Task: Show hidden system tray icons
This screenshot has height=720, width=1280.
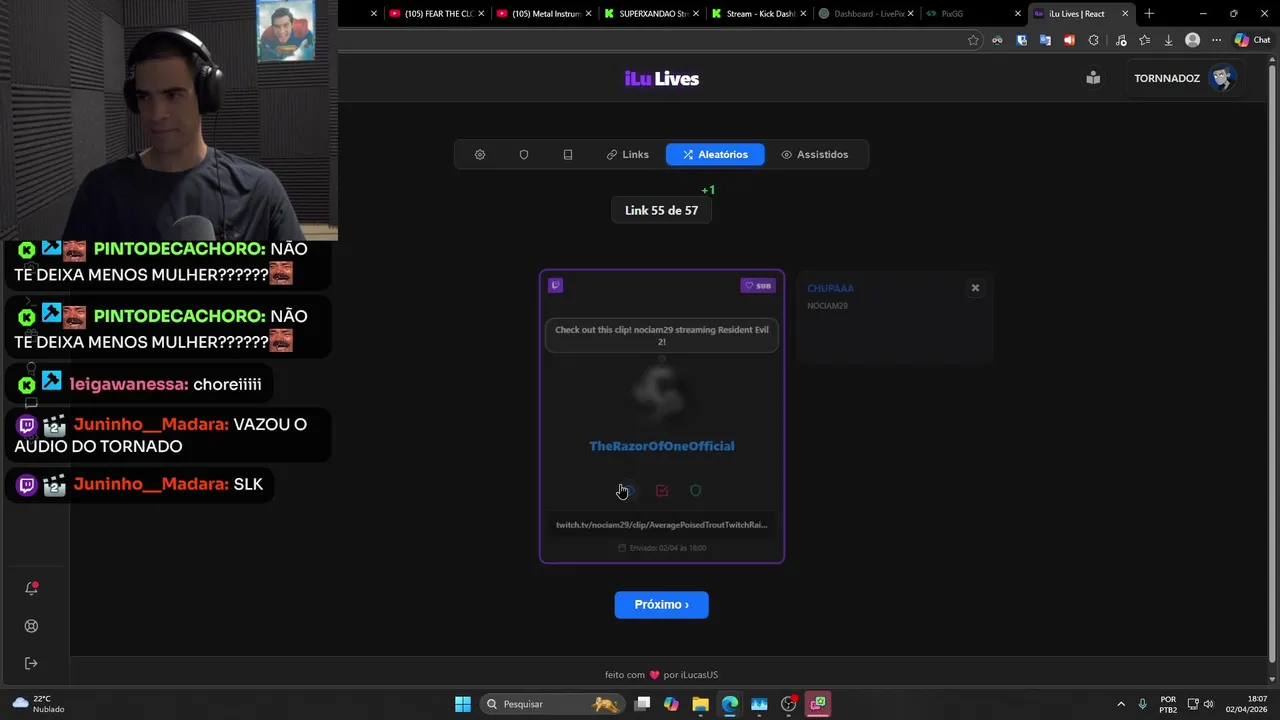Action: pyautogui.click(x=1121, y=704)
